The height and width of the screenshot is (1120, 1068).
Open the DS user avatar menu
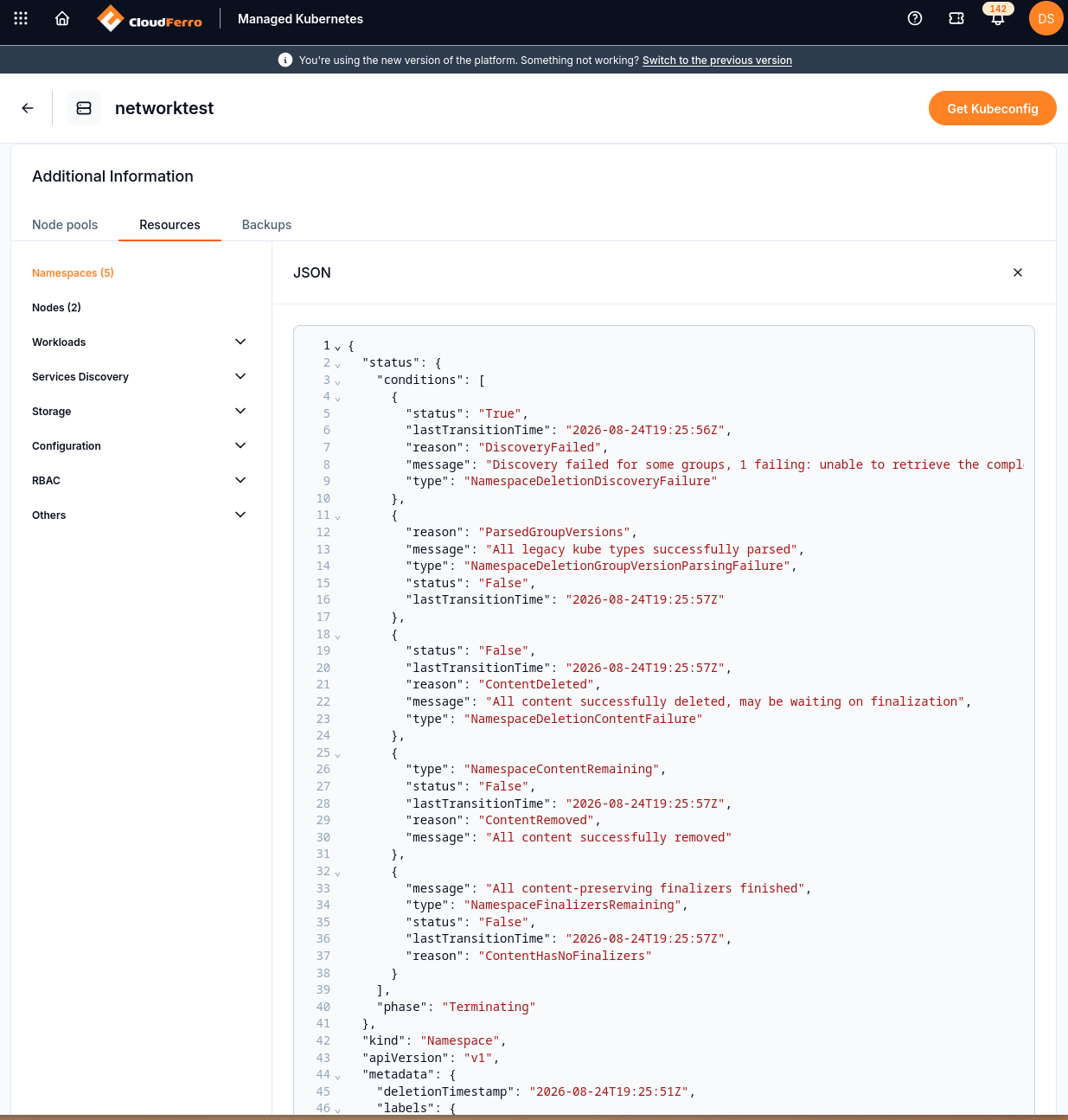[x=1046, y=18]
